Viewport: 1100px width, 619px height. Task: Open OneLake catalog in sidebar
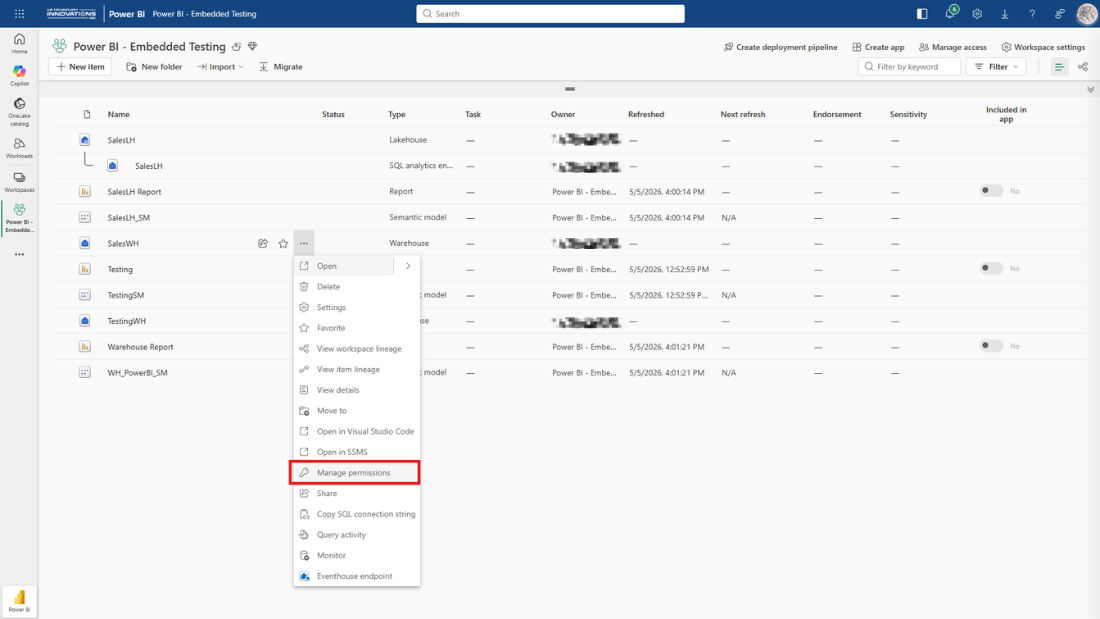tap(19, 112)
